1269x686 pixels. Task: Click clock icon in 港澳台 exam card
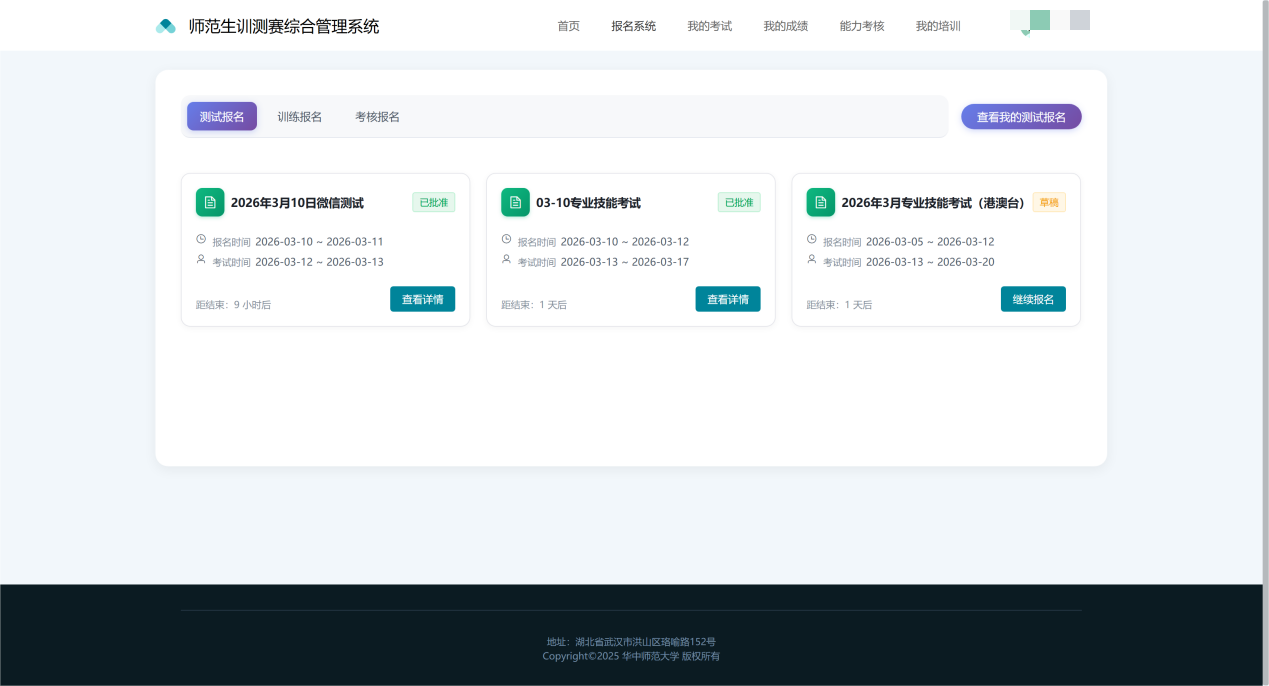[812, 240]
